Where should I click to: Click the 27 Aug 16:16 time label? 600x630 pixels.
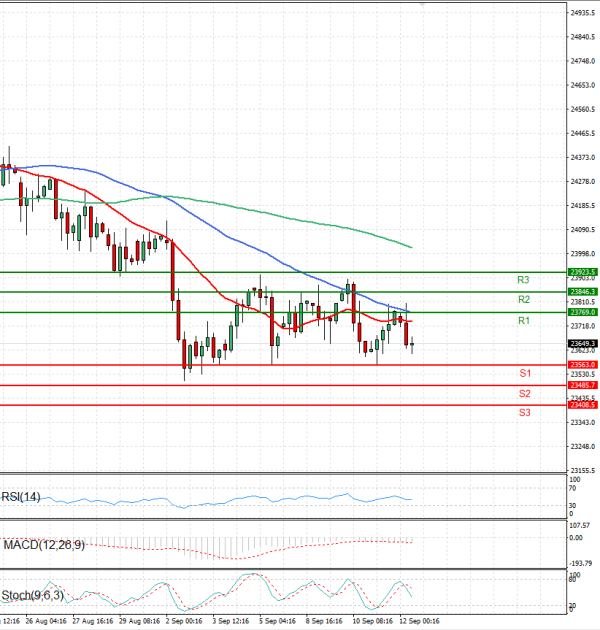coord(93,621)
